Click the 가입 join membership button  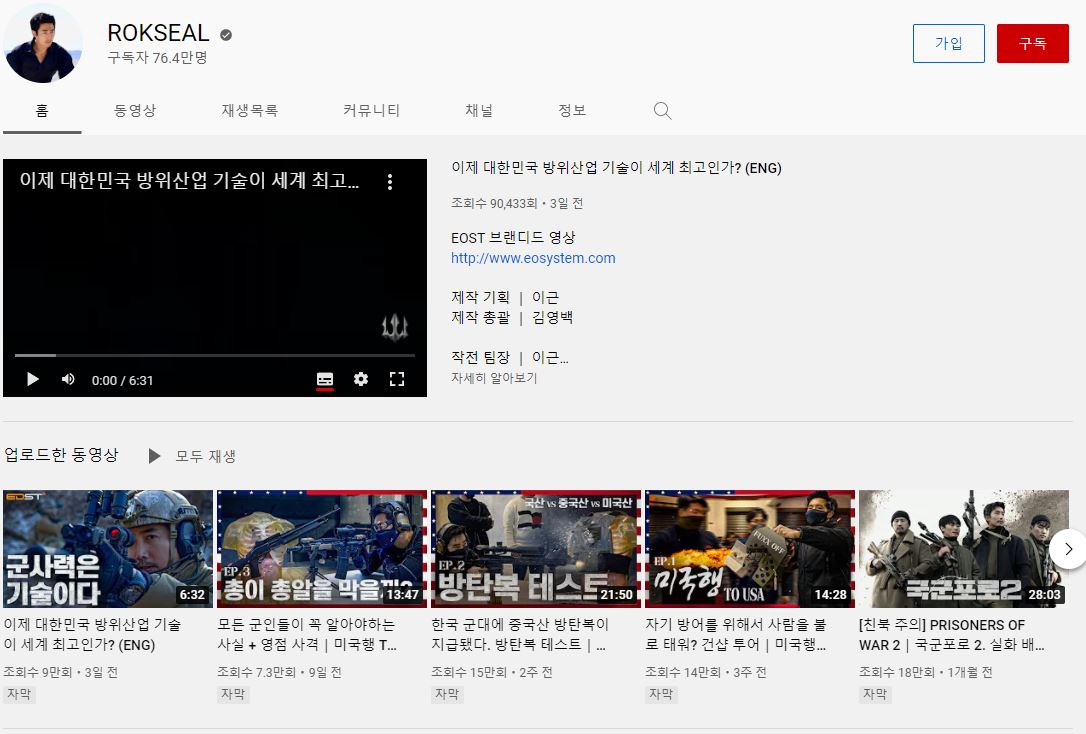point(948,43)
